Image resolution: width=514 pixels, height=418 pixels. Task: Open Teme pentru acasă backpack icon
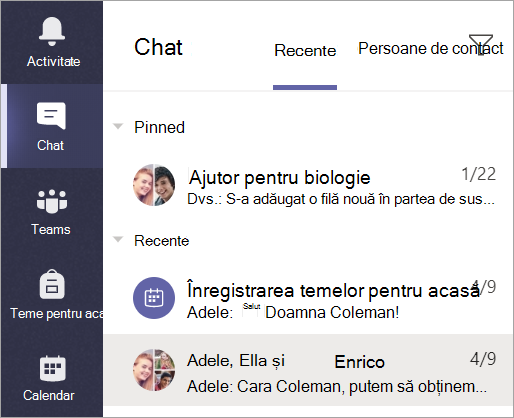(52, 284)
